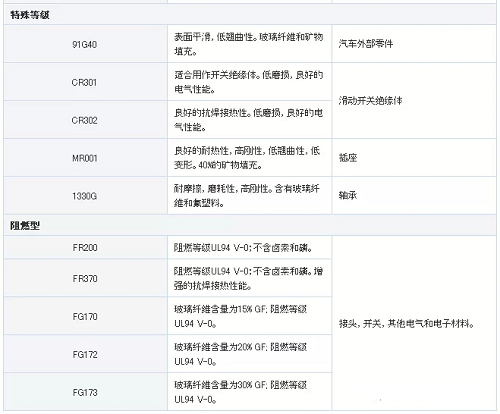Viewport: 500px width, 414px height.
Task: Select the MR001 grade cell
Action: point(85,158)
